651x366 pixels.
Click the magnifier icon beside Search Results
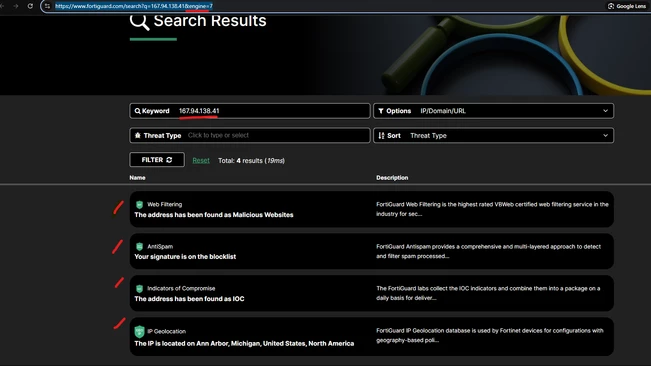point(140,21)
